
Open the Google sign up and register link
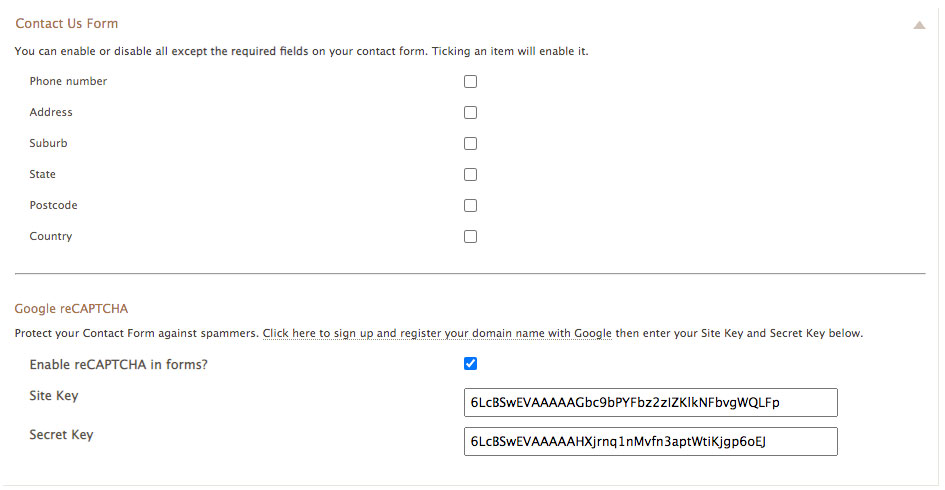click(x=437, y=333)
